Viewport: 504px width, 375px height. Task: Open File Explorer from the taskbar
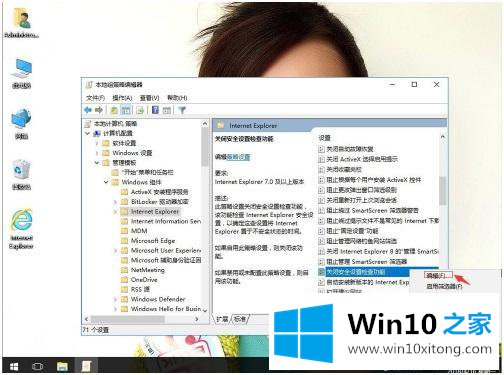tap(62, 367)
